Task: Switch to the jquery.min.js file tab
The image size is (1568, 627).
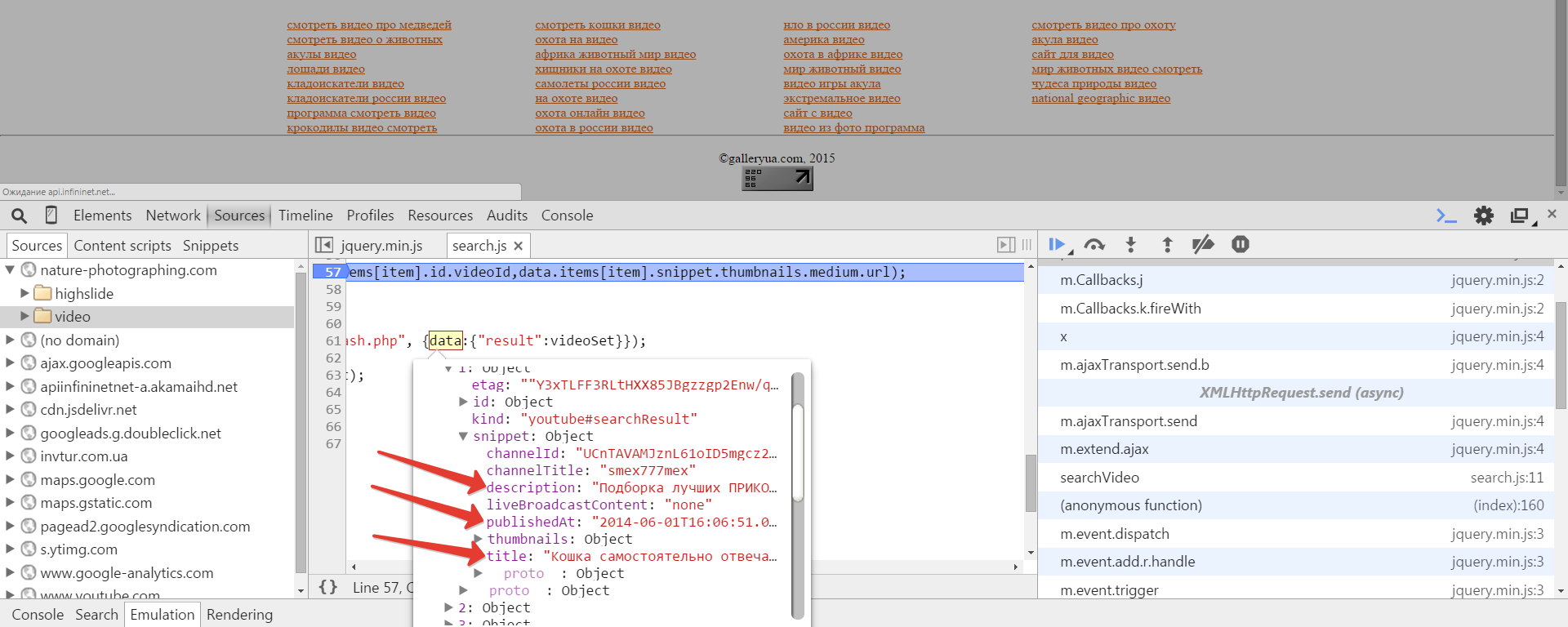Action: 381,246
